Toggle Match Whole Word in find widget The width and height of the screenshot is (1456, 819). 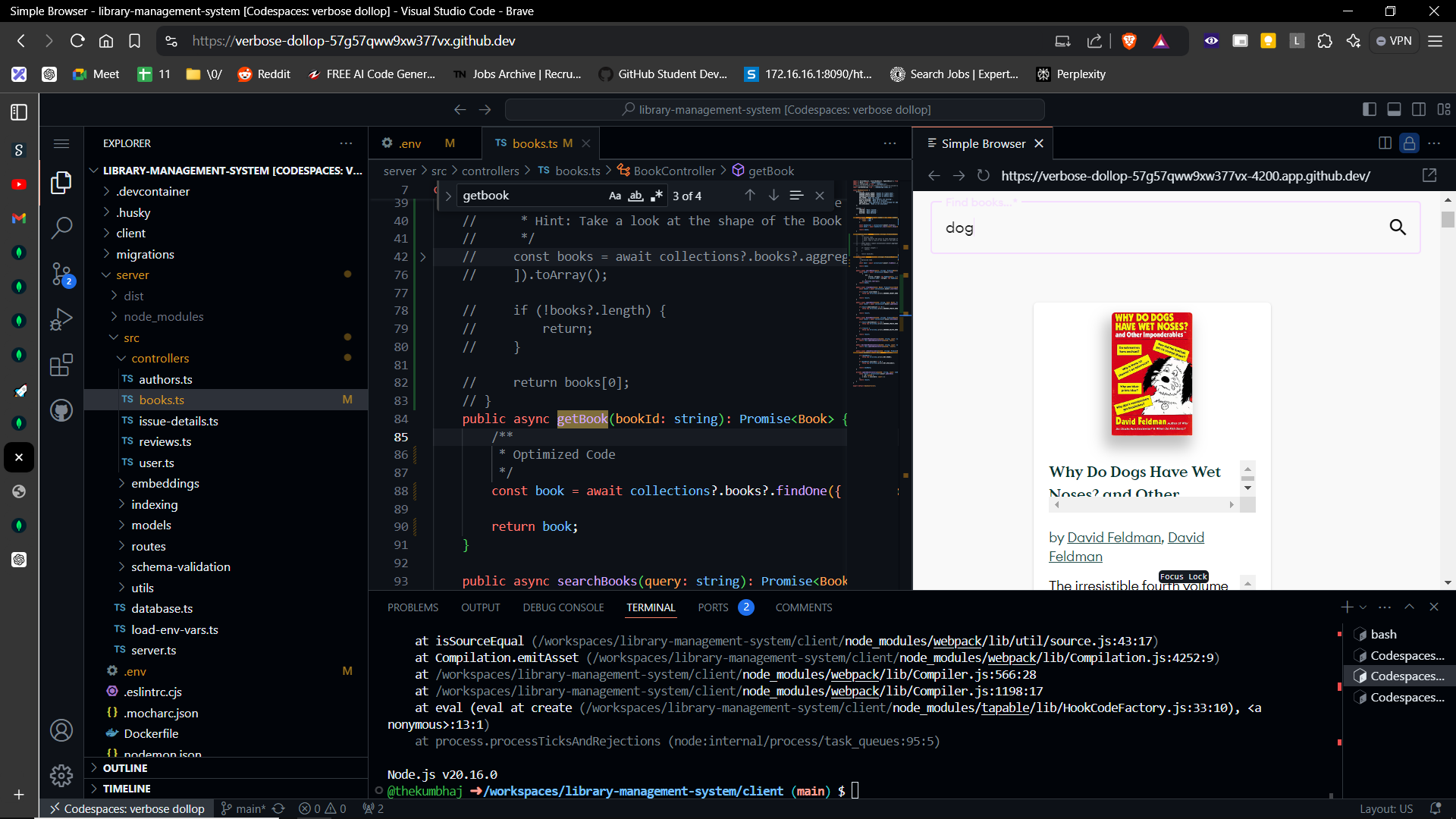[x=635, y=196]
